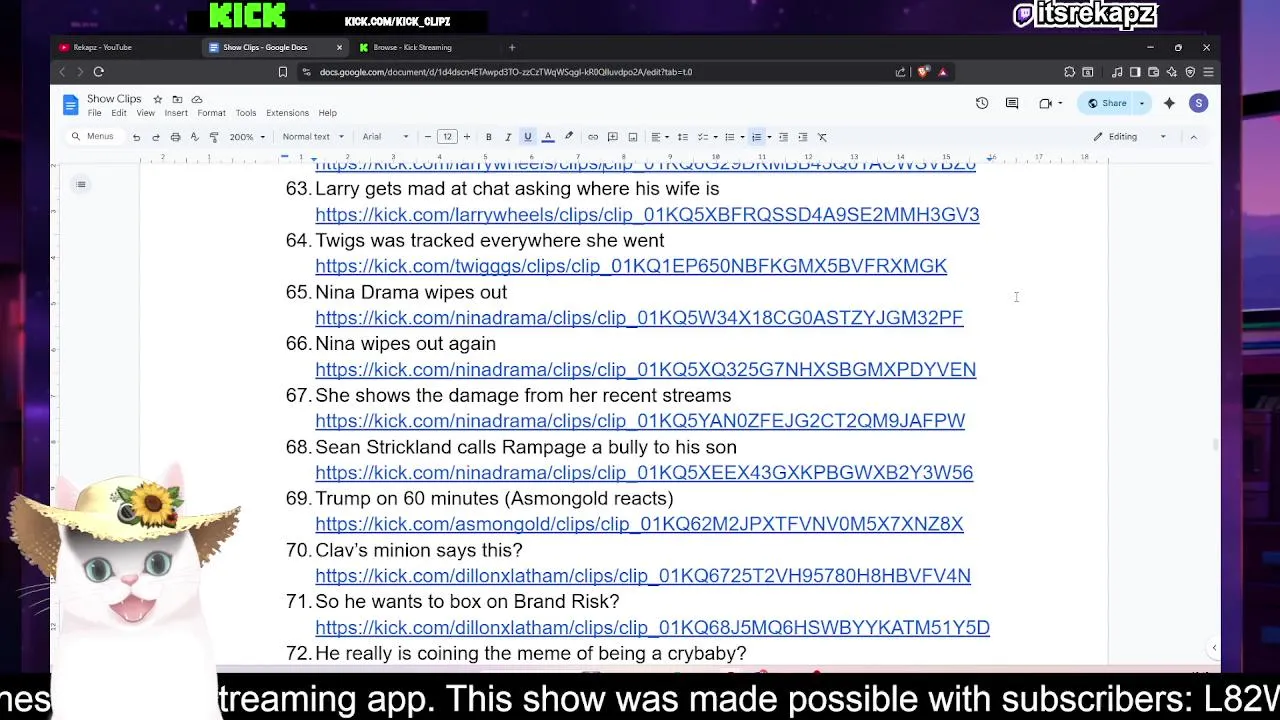The image size is (1280, 720).
Task: Click the Redo arrow in Docs toolbar
Action: 155,137
